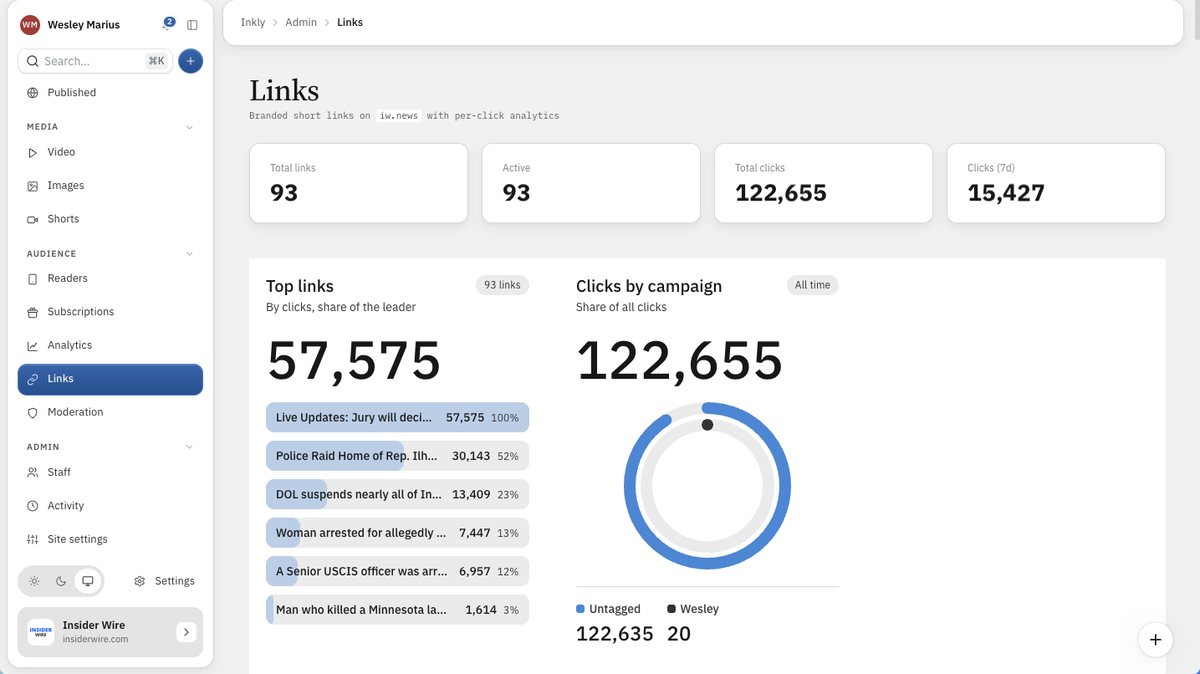
Task: Click the Links breadcrumb
Action: pos(350,22)
